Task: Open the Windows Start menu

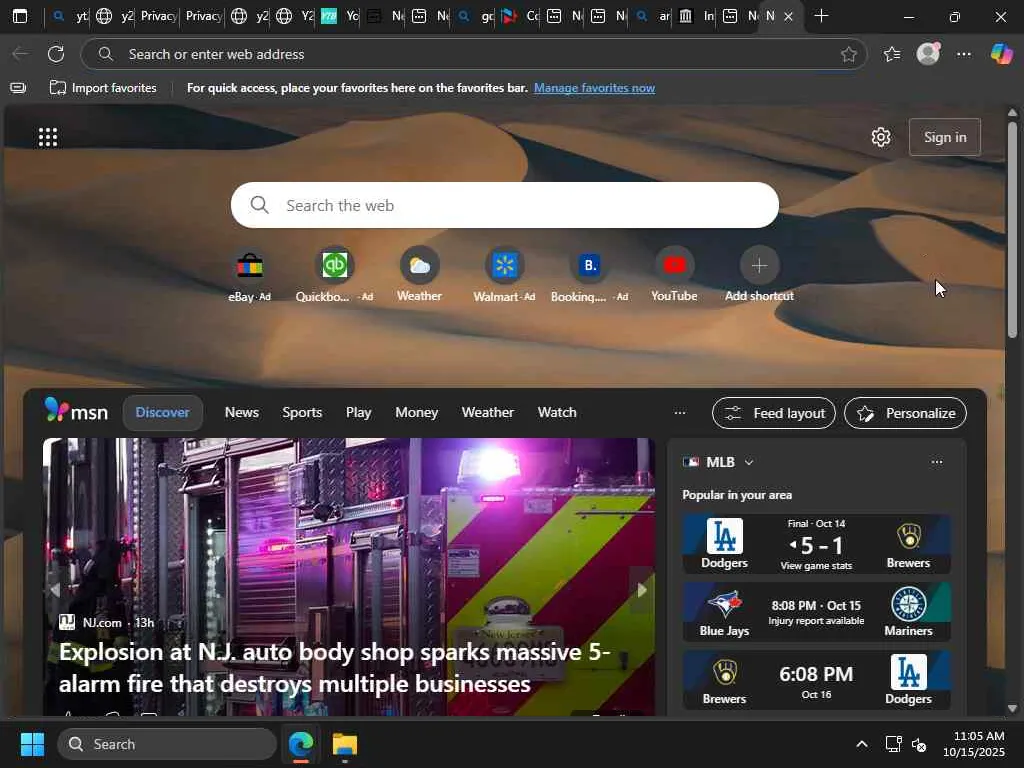Action: (x=32, y=744)
